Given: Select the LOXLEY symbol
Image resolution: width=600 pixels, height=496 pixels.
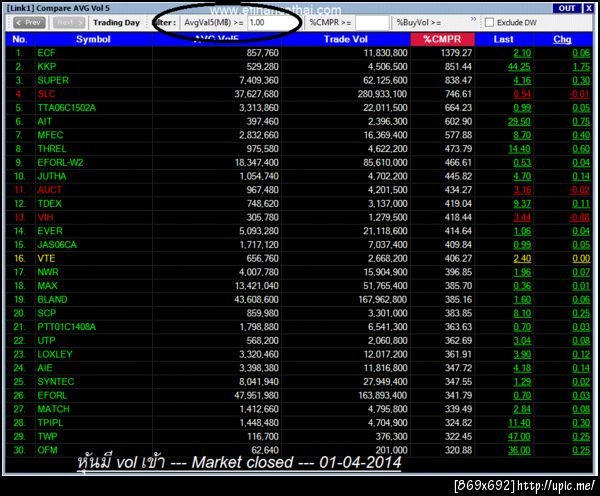Looking at the screenshot, I should 55,354.
